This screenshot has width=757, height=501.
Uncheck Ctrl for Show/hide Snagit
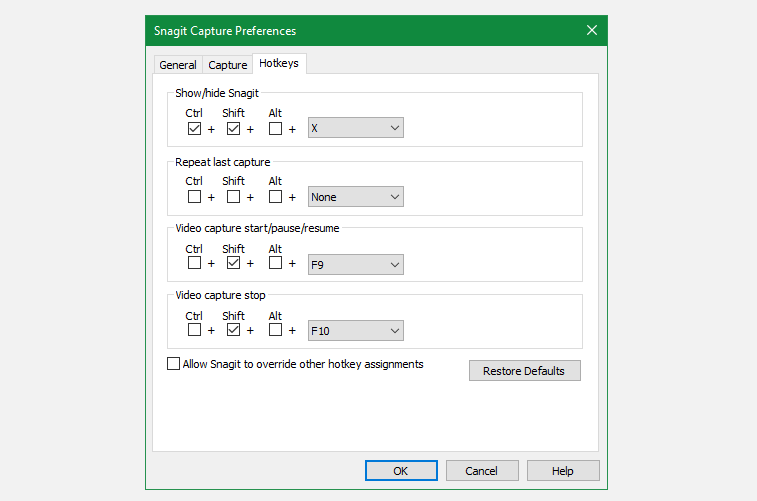point(194,129)
